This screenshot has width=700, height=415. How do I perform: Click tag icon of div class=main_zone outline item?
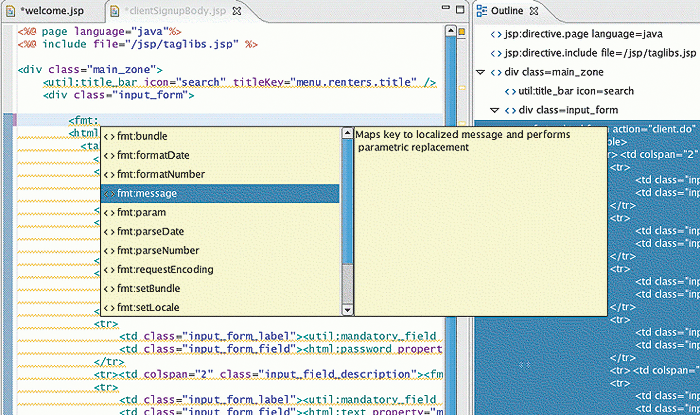tap(496, 72)
